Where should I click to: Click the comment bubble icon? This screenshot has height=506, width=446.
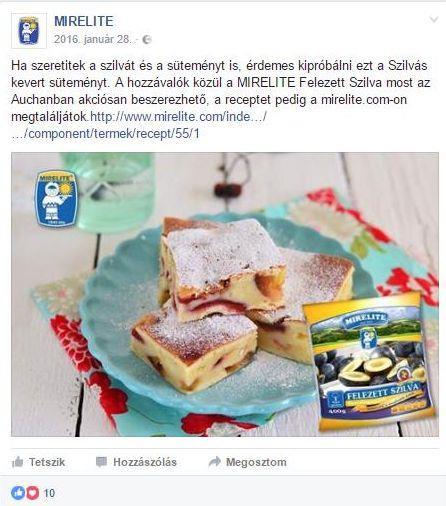pos(101,462)
